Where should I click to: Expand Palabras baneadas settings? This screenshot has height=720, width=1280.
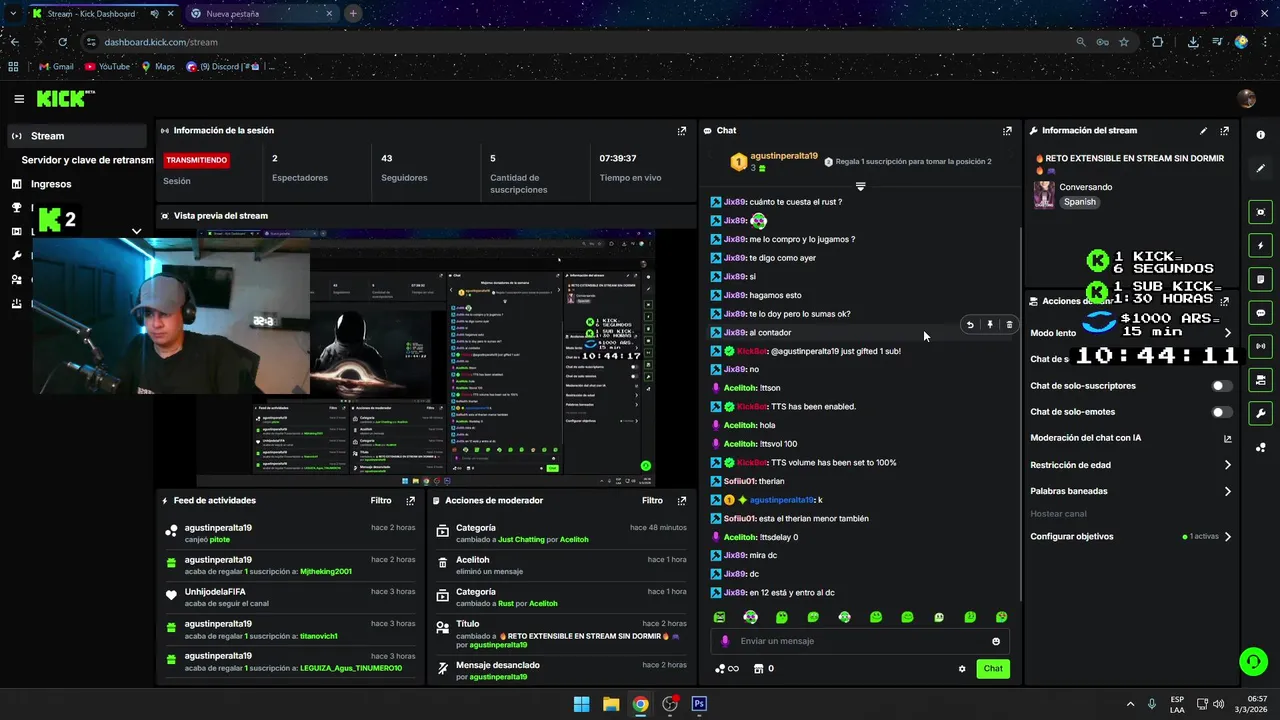1228,491
